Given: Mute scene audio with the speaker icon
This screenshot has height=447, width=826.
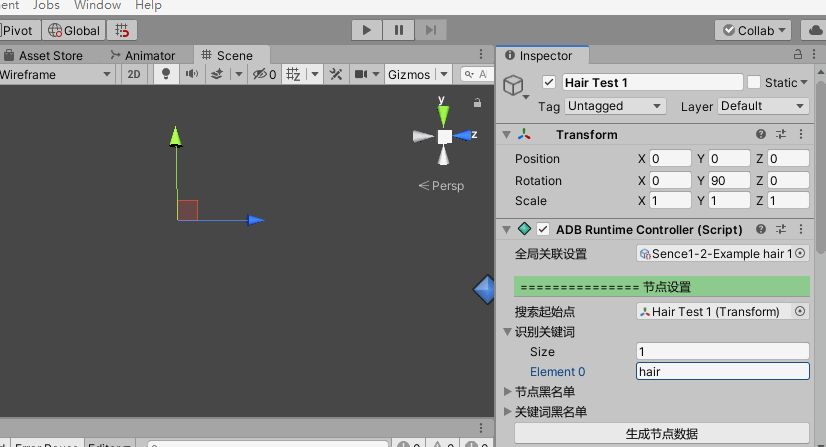Looking at the screenshot, I should pyautogui.click(x=190, y=74).
